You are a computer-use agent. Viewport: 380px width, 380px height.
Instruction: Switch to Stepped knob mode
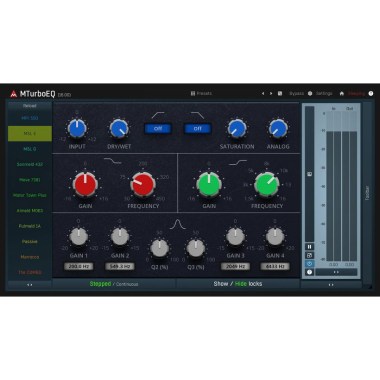[x=100, y=284]
